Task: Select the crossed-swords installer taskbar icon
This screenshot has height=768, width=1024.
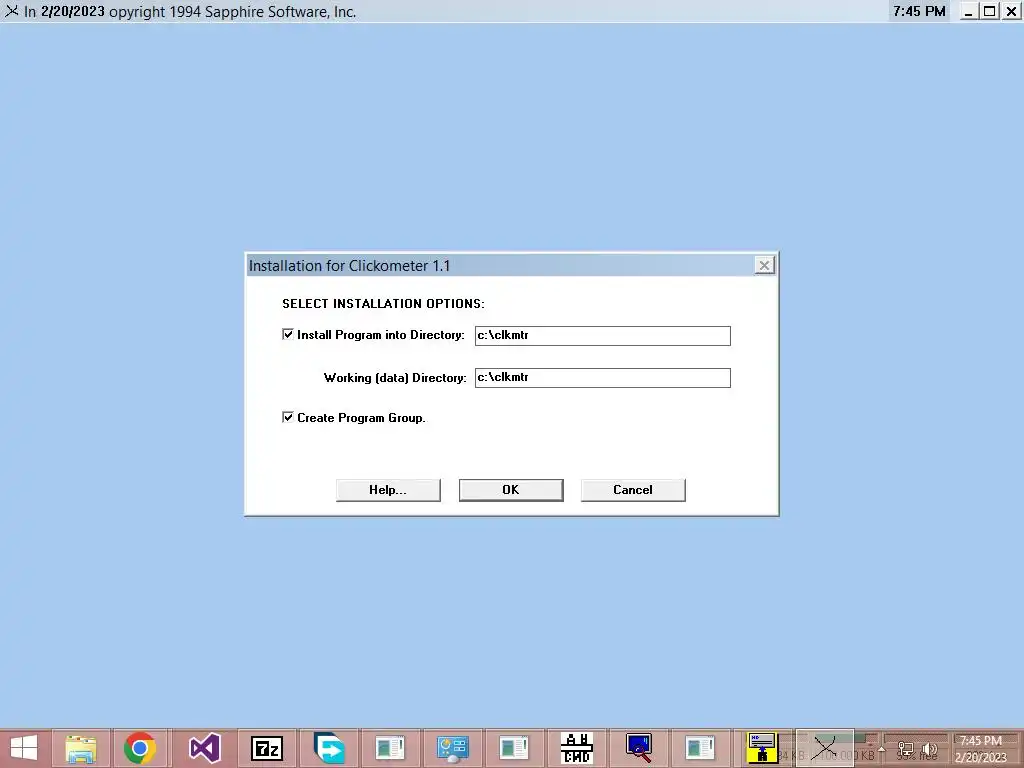Action: tap(824, 748)
